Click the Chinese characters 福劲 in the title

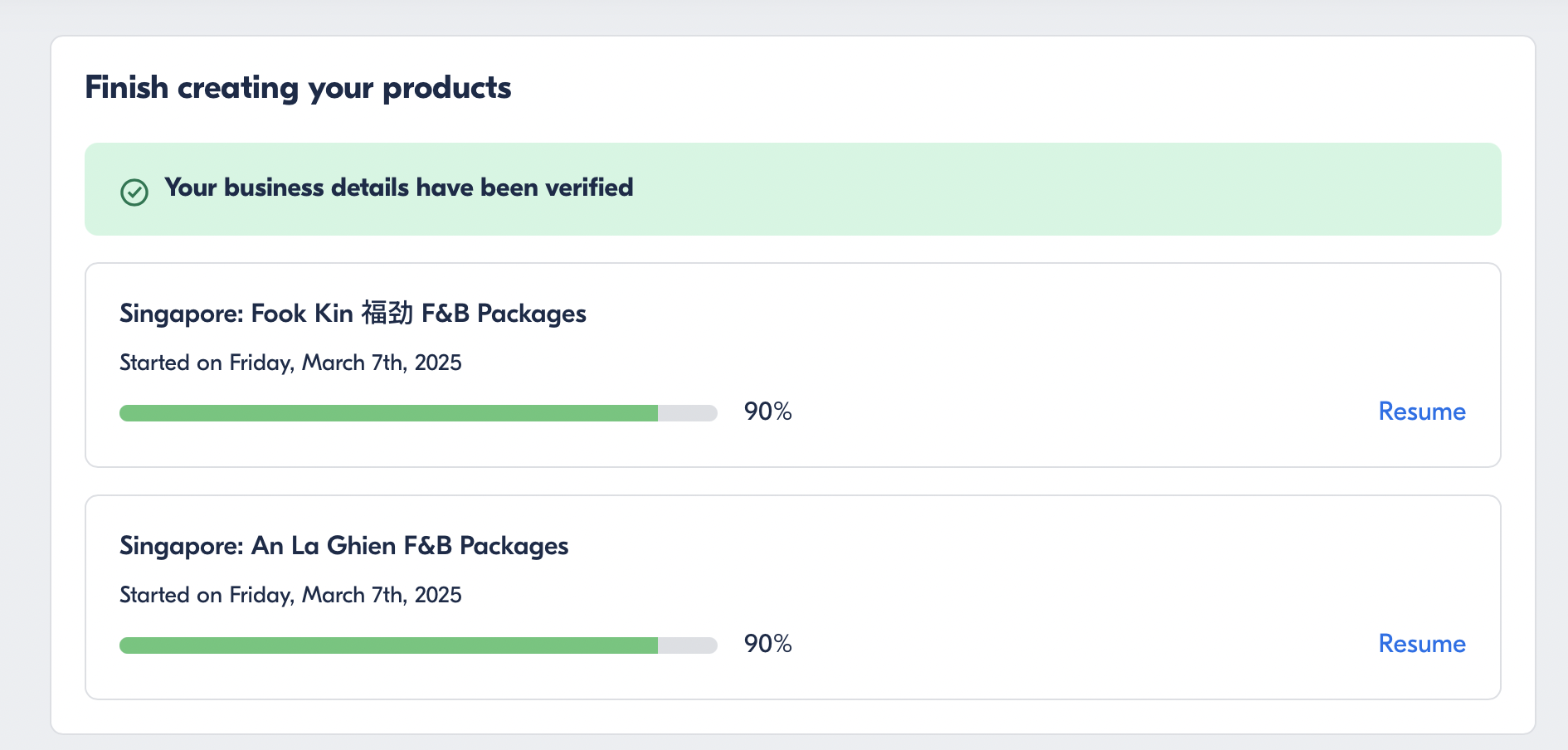click(x=387, y=314)
